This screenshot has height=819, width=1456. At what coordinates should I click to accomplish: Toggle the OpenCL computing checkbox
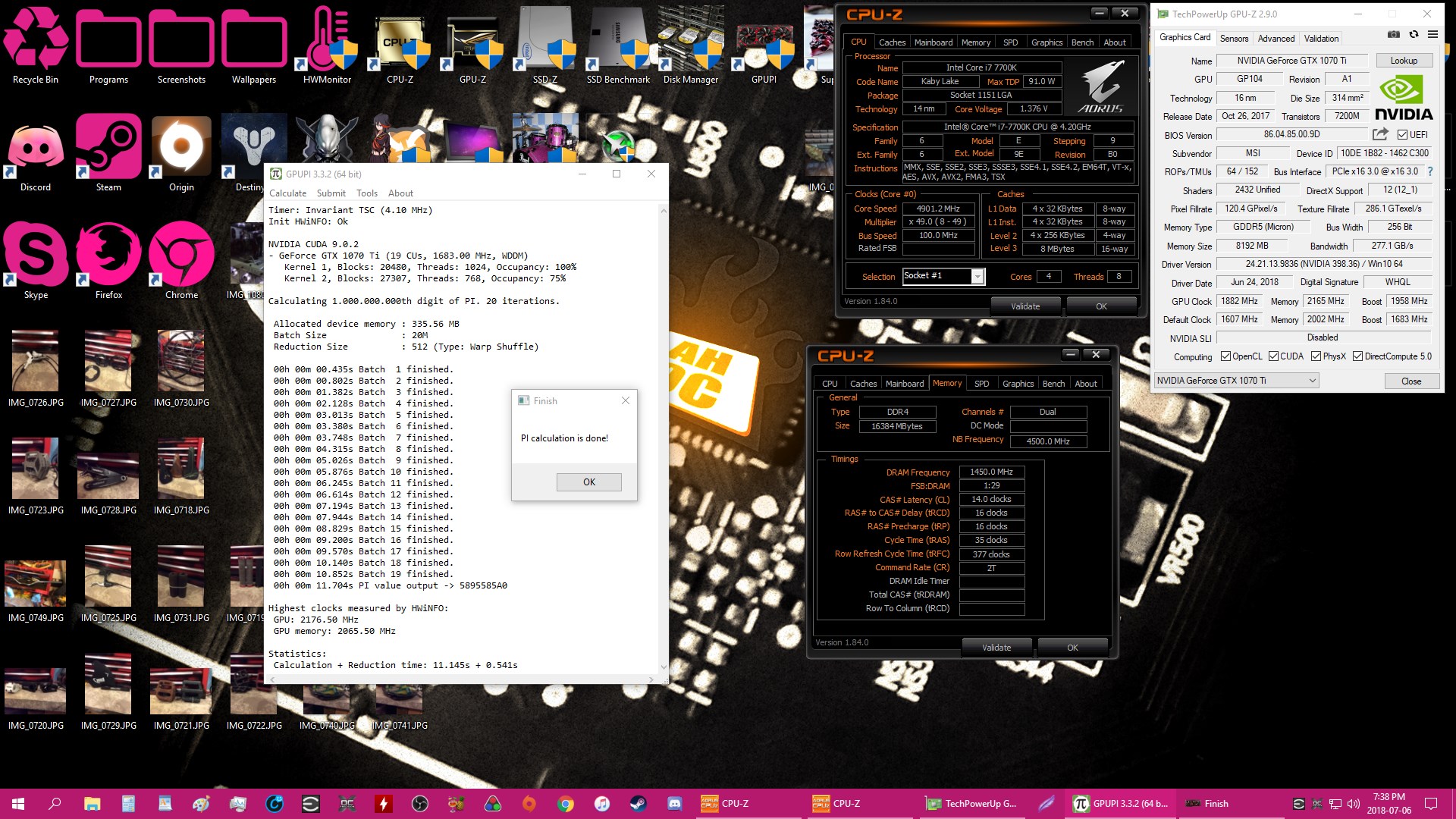[x=1225, y=356]
